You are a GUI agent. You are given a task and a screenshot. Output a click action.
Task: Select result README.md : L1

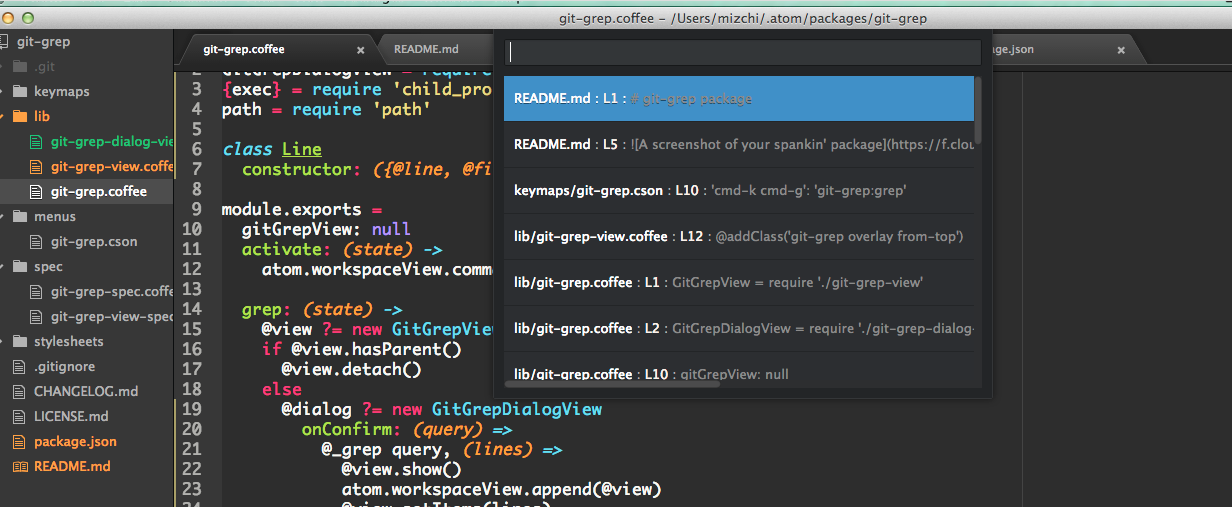738,99
